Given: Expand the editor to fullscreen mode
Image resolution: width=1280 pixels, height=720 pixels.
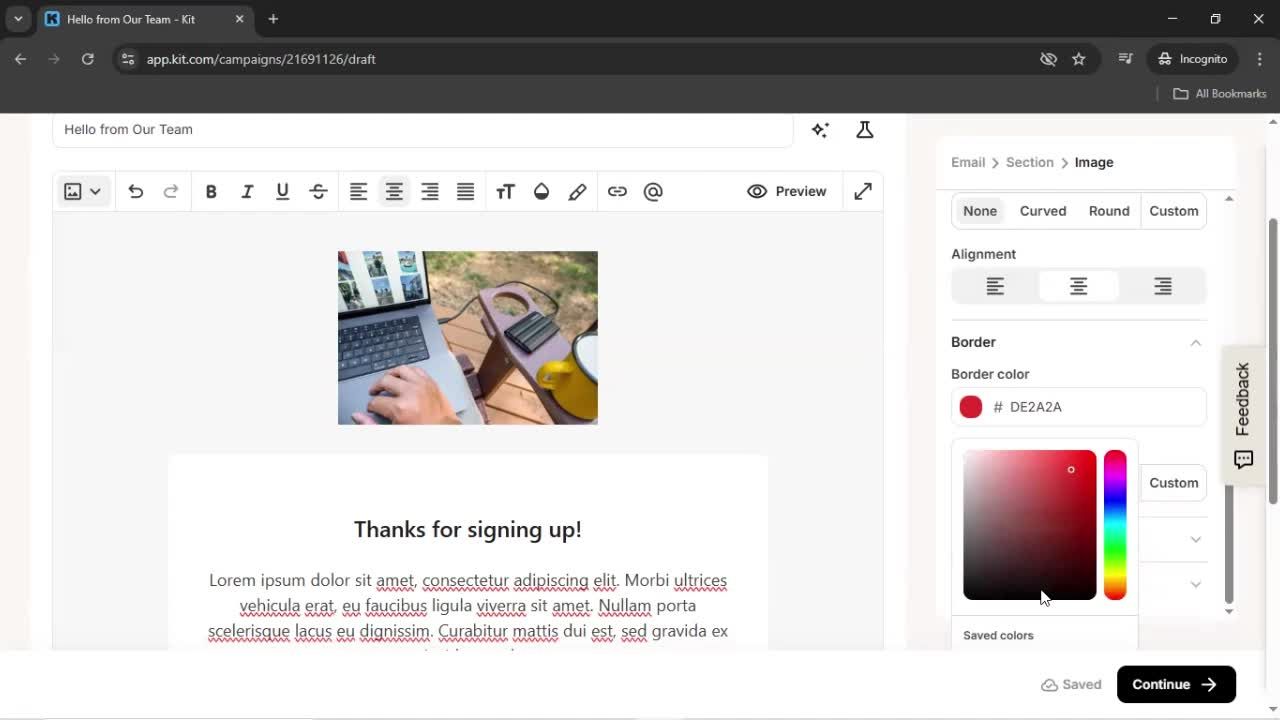Looking at the screenshot, I should pos(862,191).
